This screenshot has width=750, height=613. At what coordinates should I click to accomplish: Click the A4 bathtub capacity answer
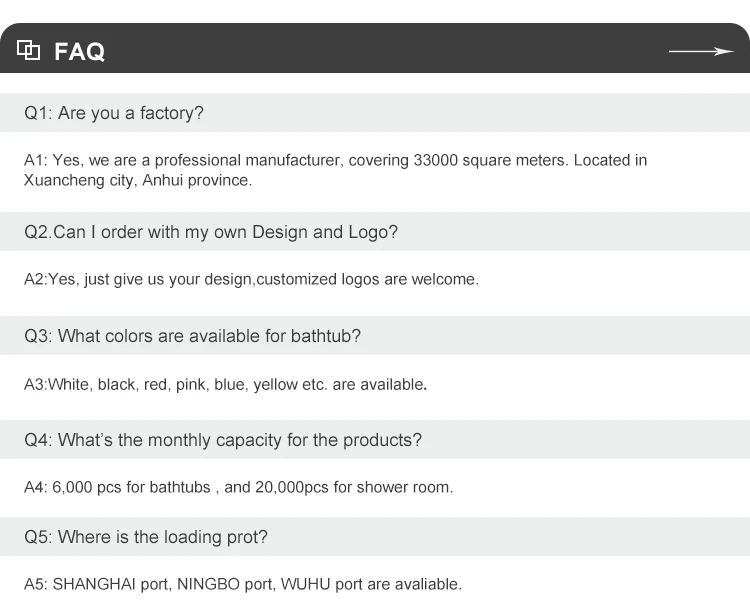coord(238,487)
